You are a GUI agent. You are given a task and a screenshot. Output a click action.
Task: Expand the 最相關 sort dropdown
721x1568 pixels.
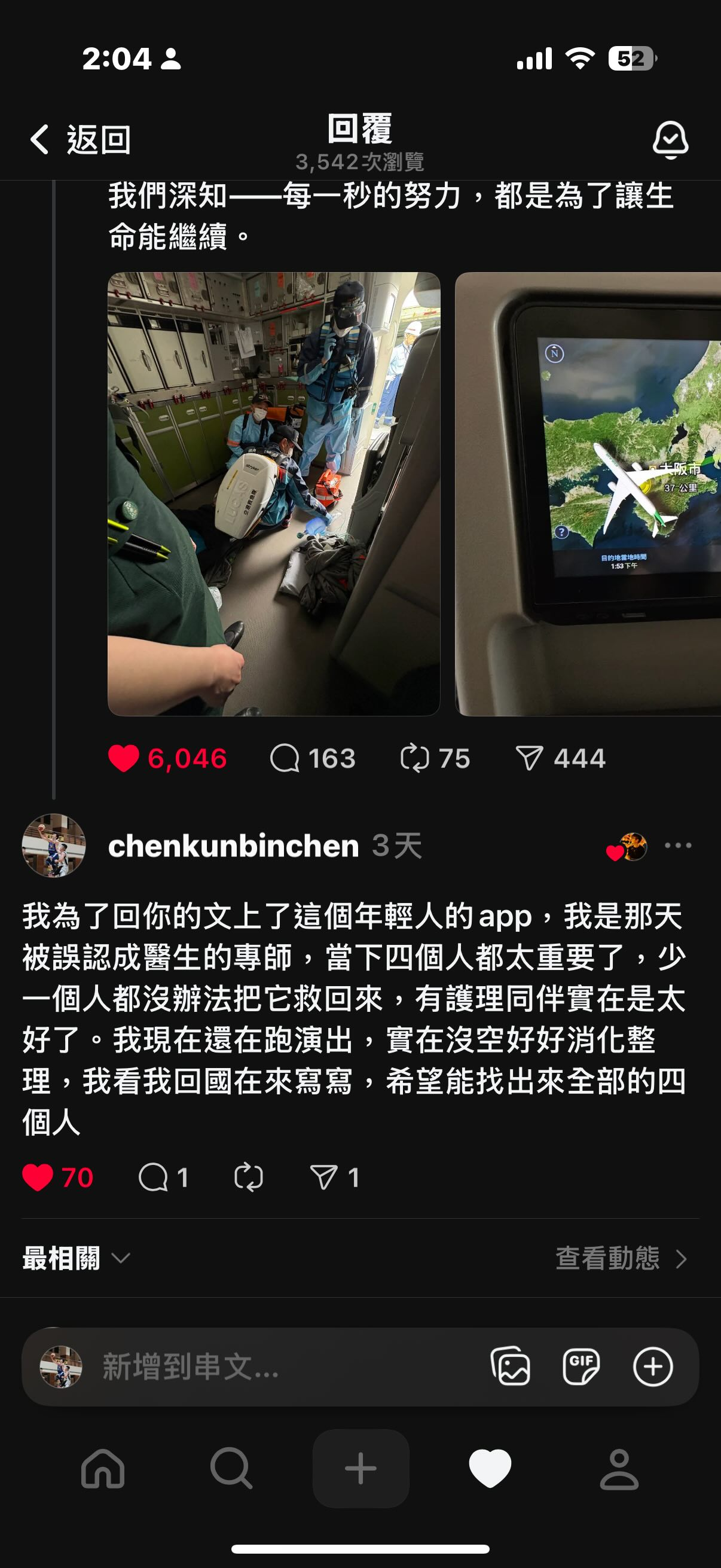pyautogui.click(x=76, y=1258)
